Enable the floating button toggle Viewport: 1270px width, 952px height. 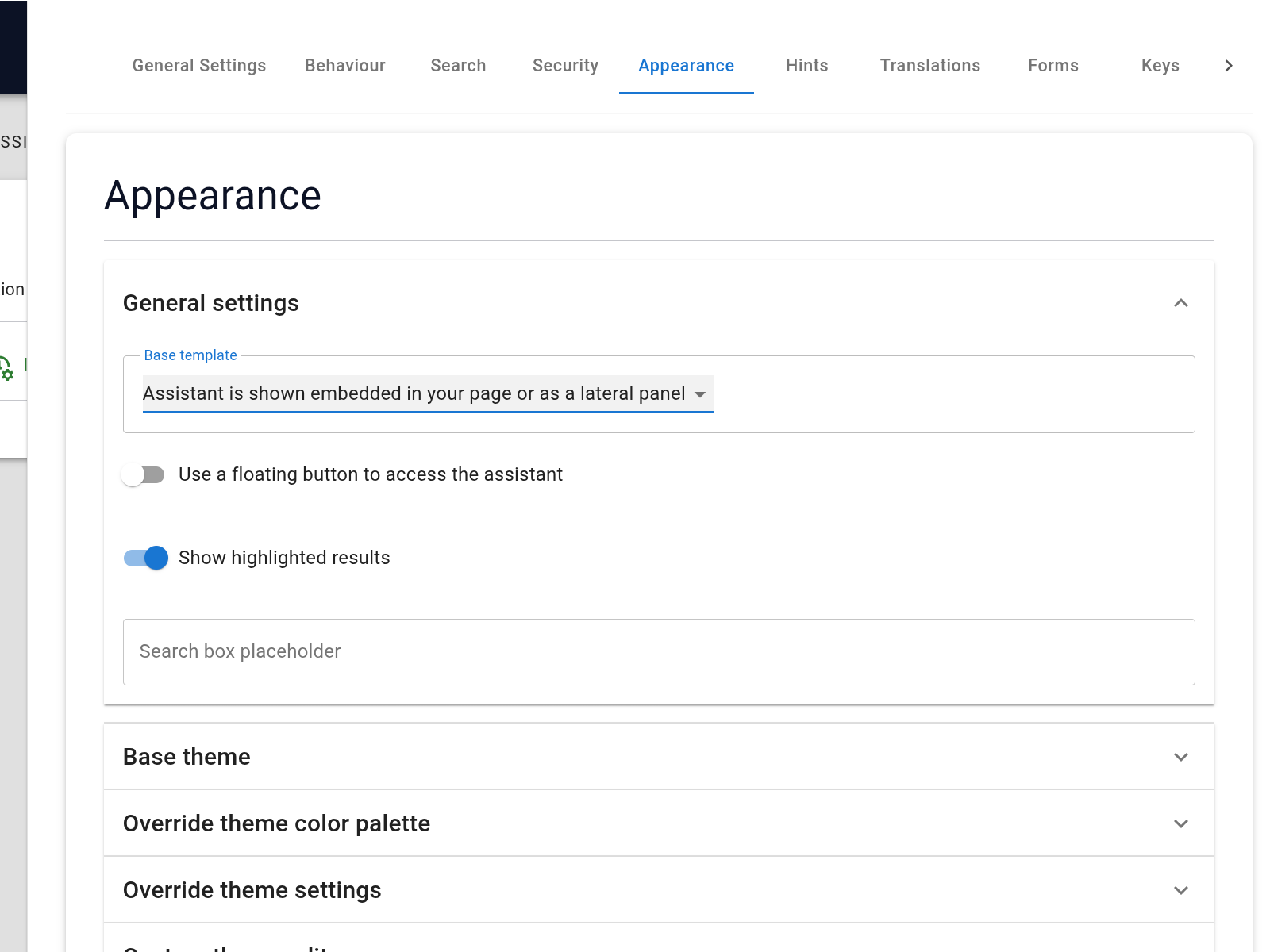pos(144,474)
